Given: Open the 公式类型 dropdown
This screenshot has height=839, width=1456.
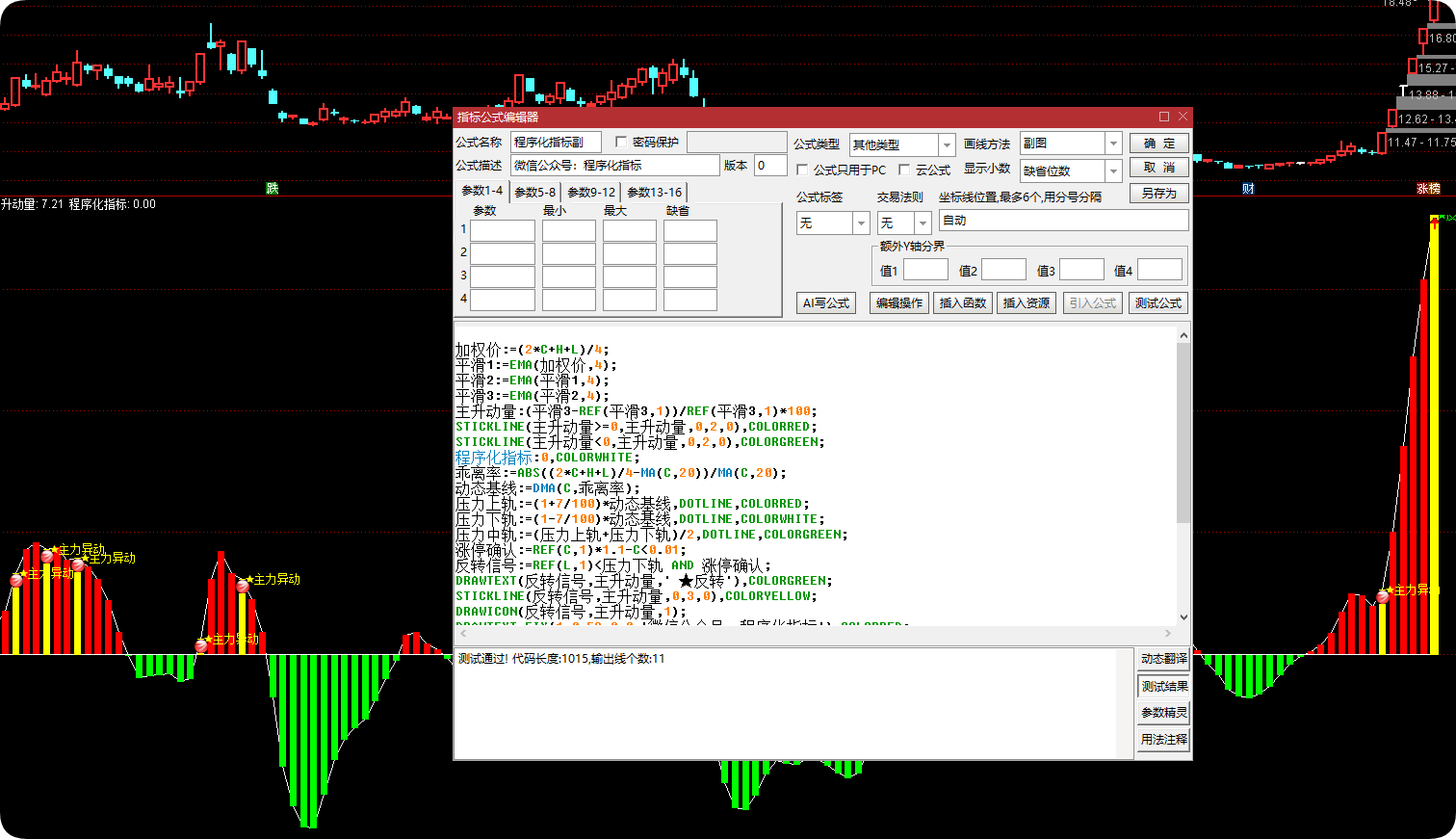Looking at the screenshot, I should [x=947, y=144].
